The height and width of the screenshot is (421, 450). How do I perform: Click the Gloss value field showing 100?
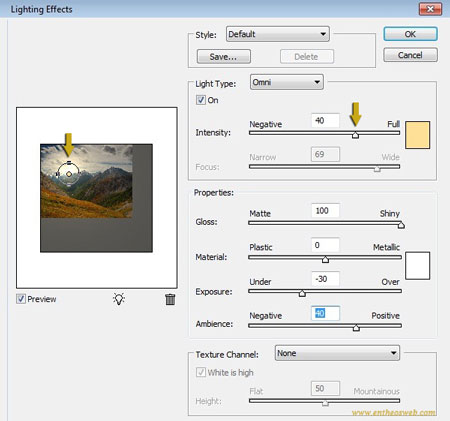(x=325, y=211)
